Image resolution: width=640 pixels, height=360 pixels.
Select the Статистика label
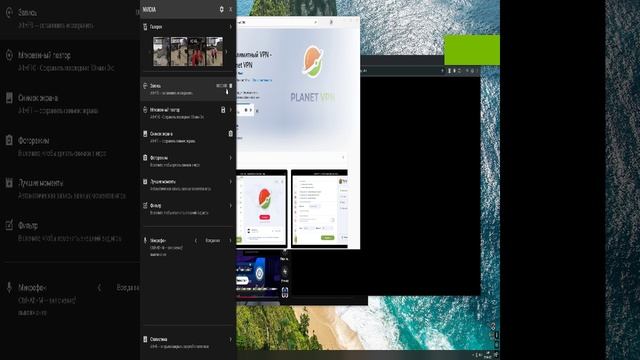158,339
